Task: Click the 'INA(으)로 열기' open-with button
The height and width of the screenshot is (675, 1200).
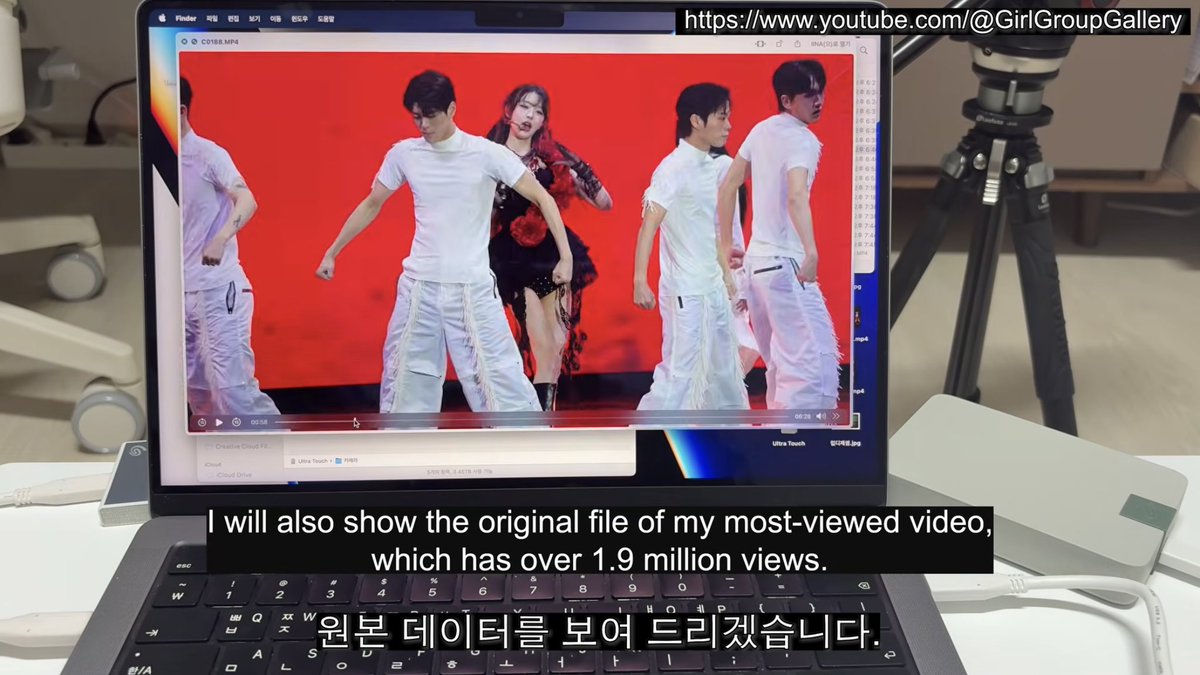Action: pyautogui.click(x=830, y=44)
